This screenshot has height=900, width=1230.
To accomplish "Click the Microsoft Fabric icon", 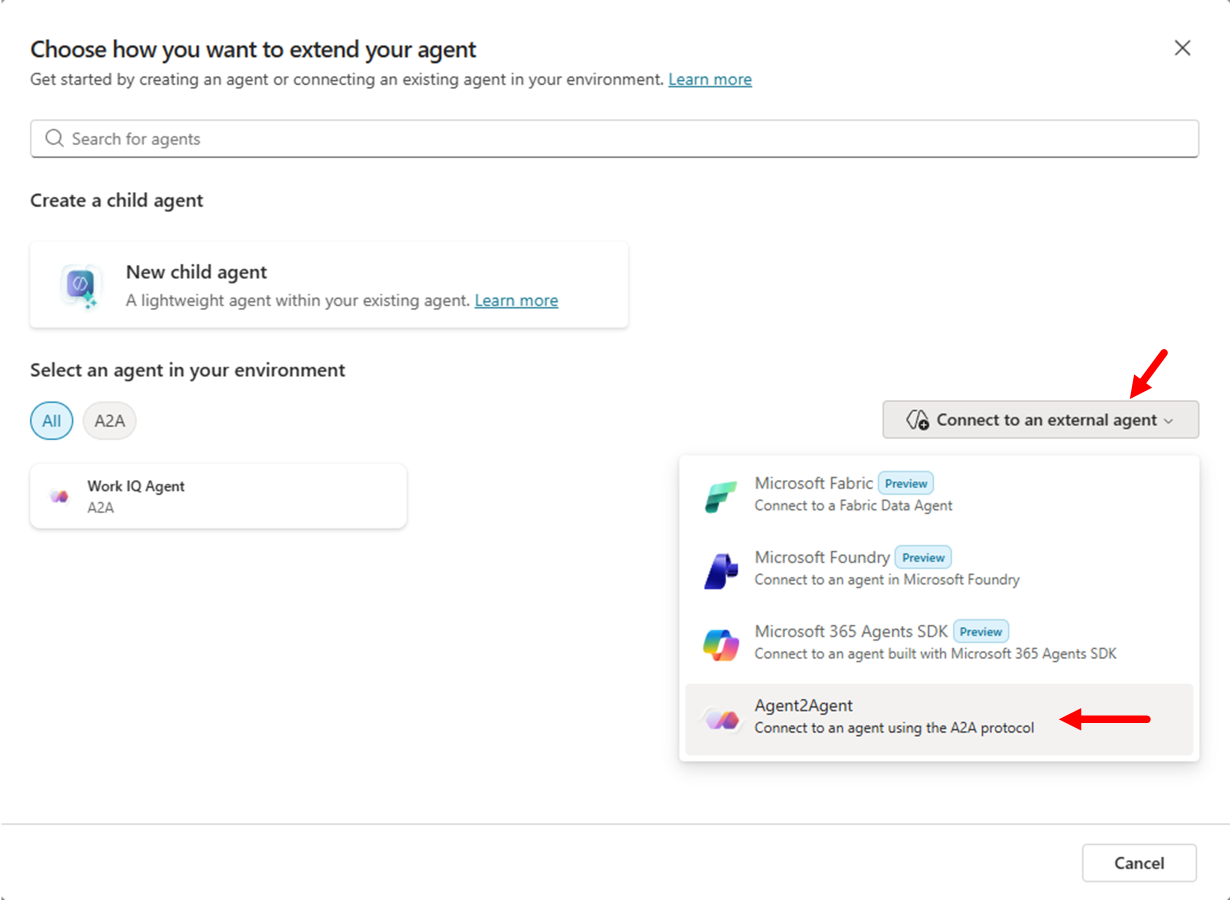I will pos(721,496).
